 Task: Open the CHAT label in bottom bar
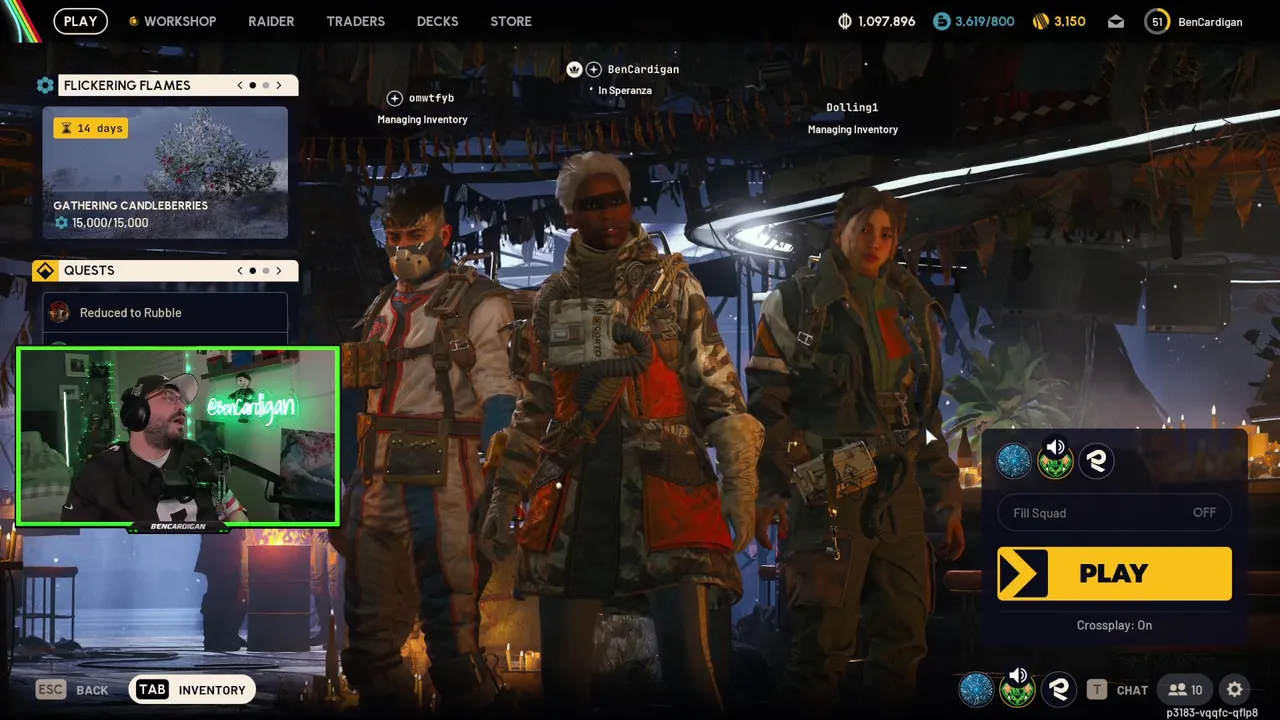coord(1132,690)
